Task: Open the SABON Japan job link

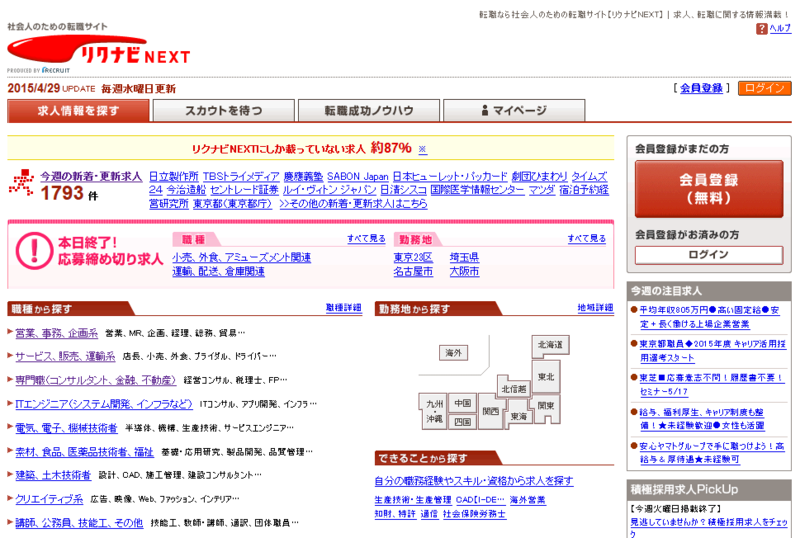Action: [358, 177]
